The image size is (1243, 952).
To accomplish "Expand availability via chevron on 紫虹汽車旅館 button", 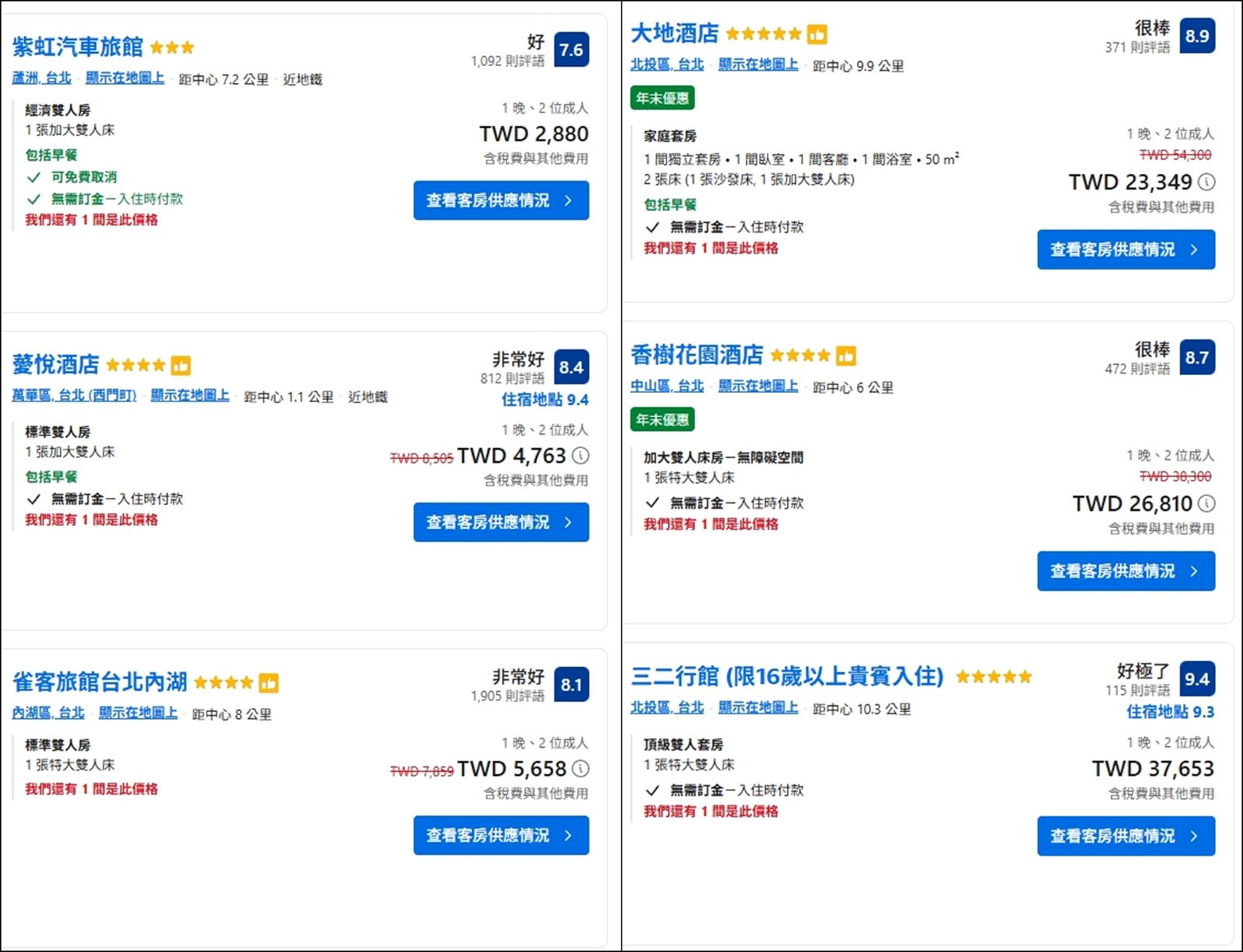I will coord(569,200).
